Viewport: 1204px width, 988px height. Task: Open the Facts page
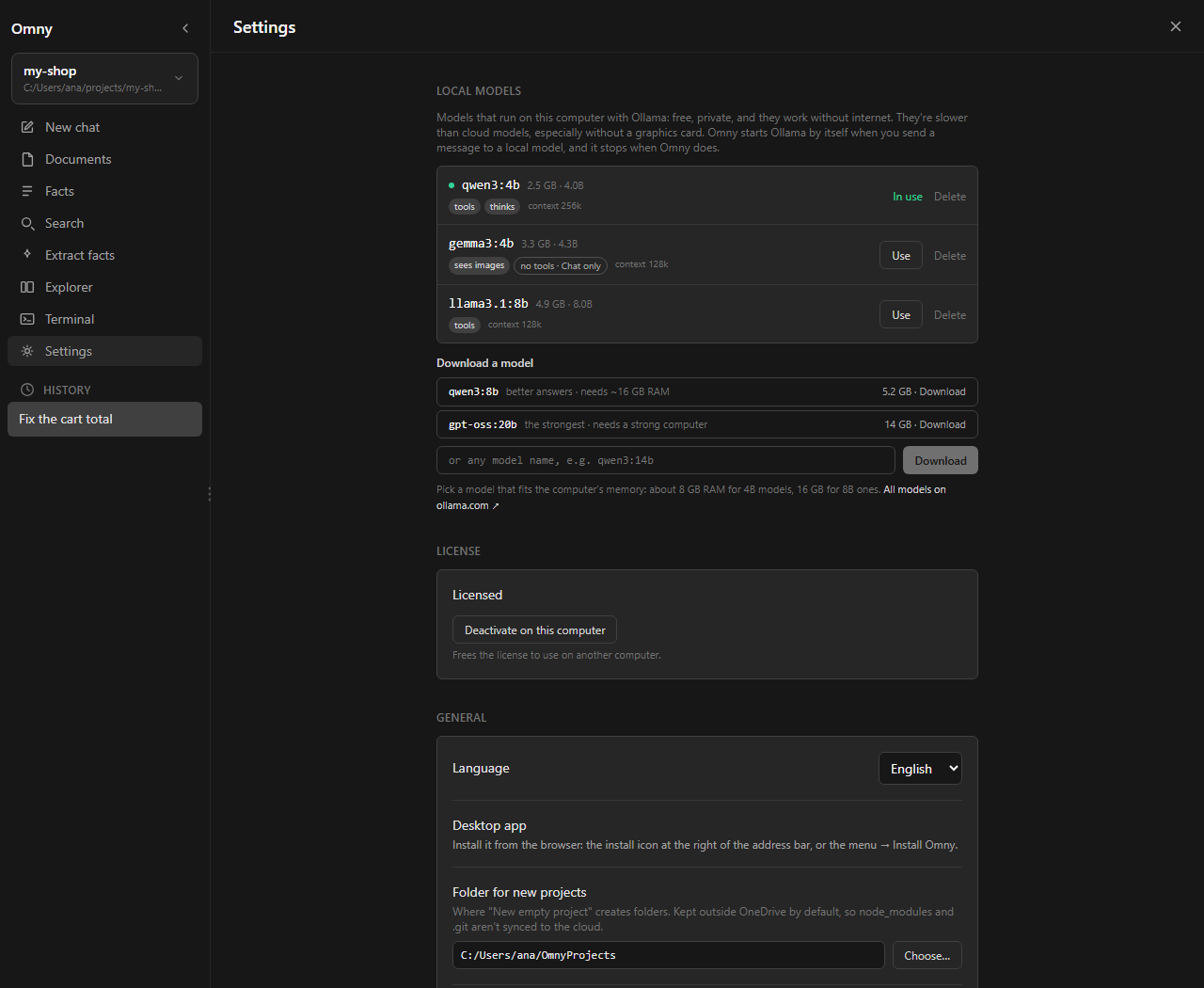tap(104, 191)
